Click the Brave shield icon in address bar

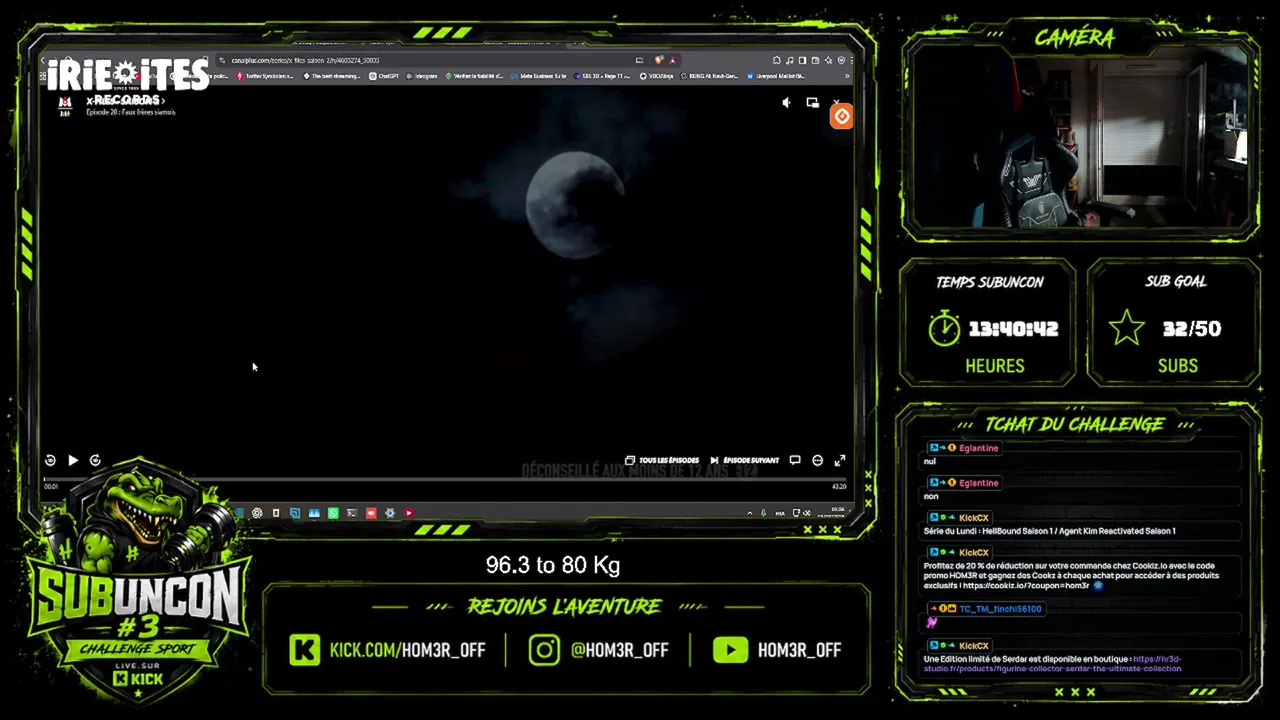coord(659,60)
